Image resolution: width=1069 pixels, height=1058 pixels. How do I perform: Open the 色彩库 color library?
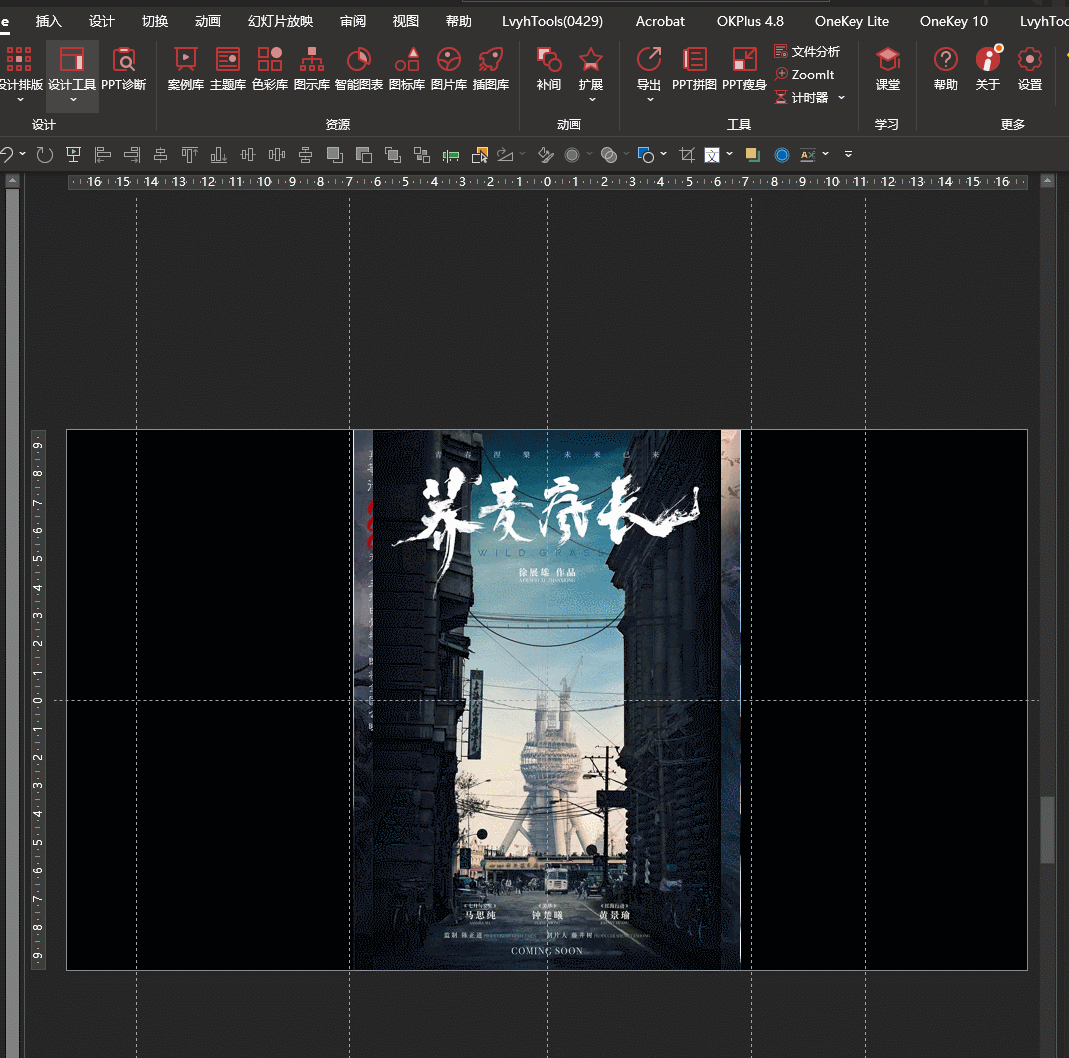point(270,68)
